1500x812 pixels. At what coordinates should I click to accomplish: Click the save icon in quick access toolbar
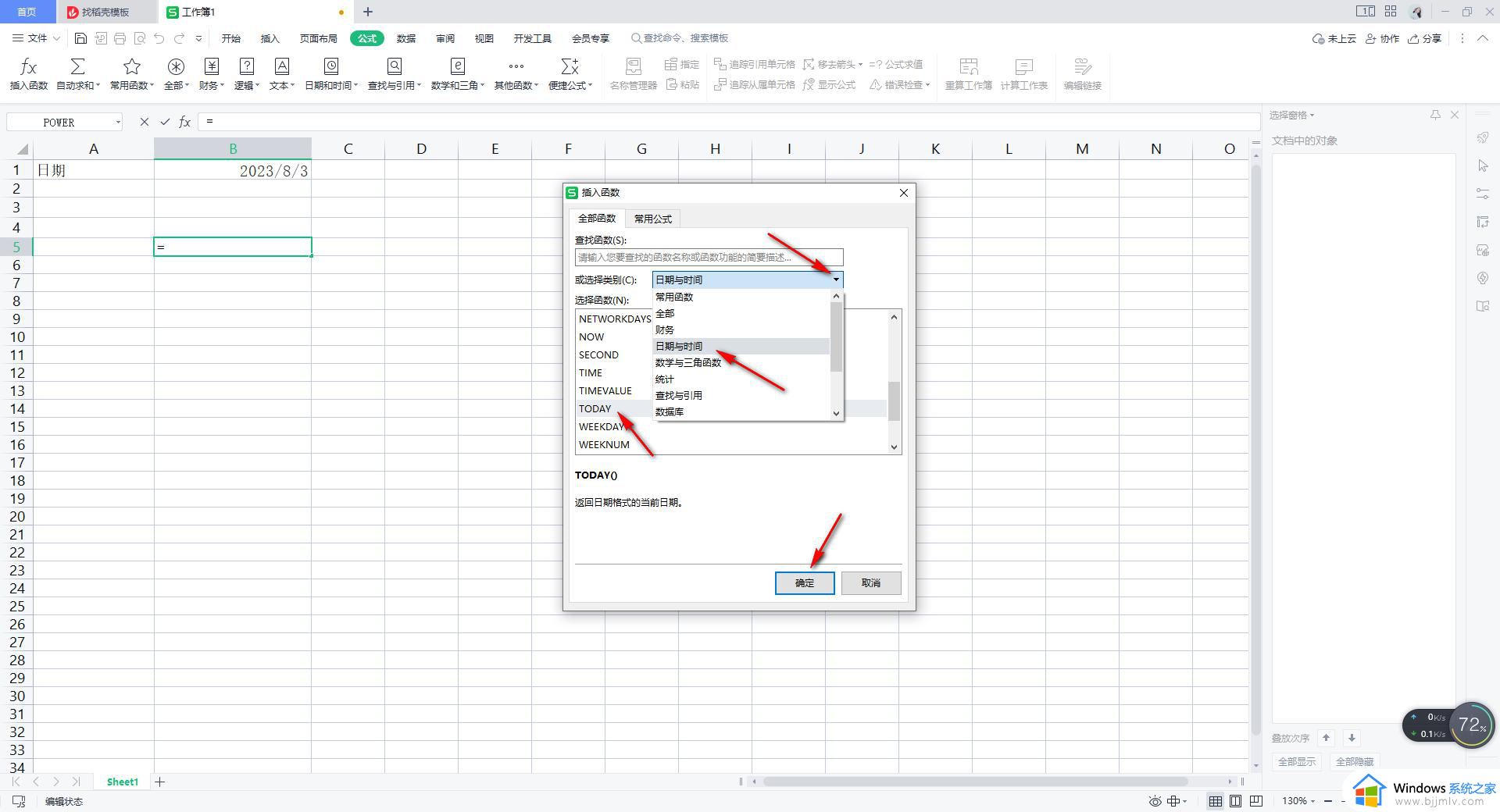coord(80,38)
